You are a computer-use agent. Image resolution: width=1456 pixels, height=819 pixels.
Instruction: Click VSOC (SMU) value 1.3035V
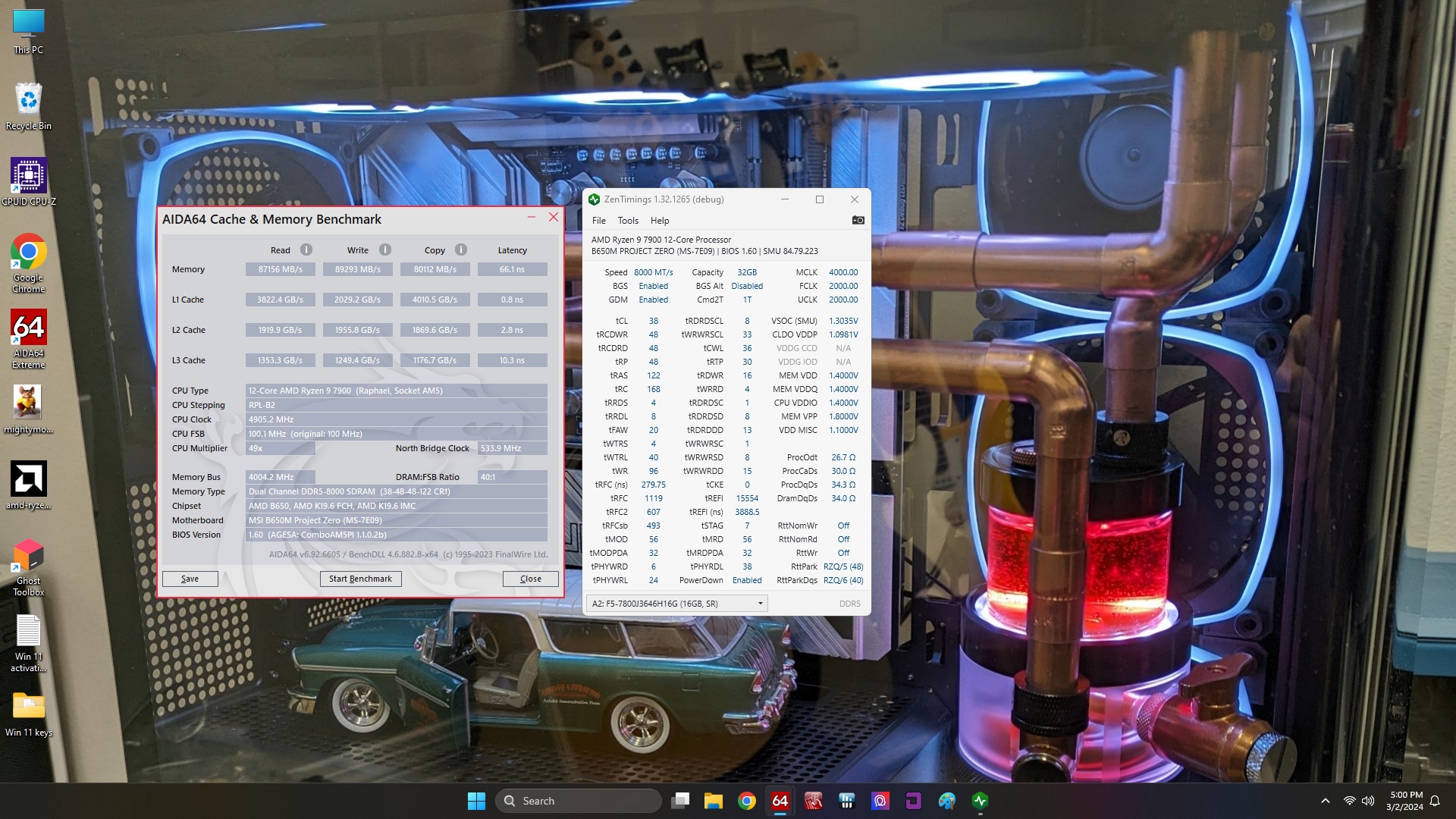[843, 321]
